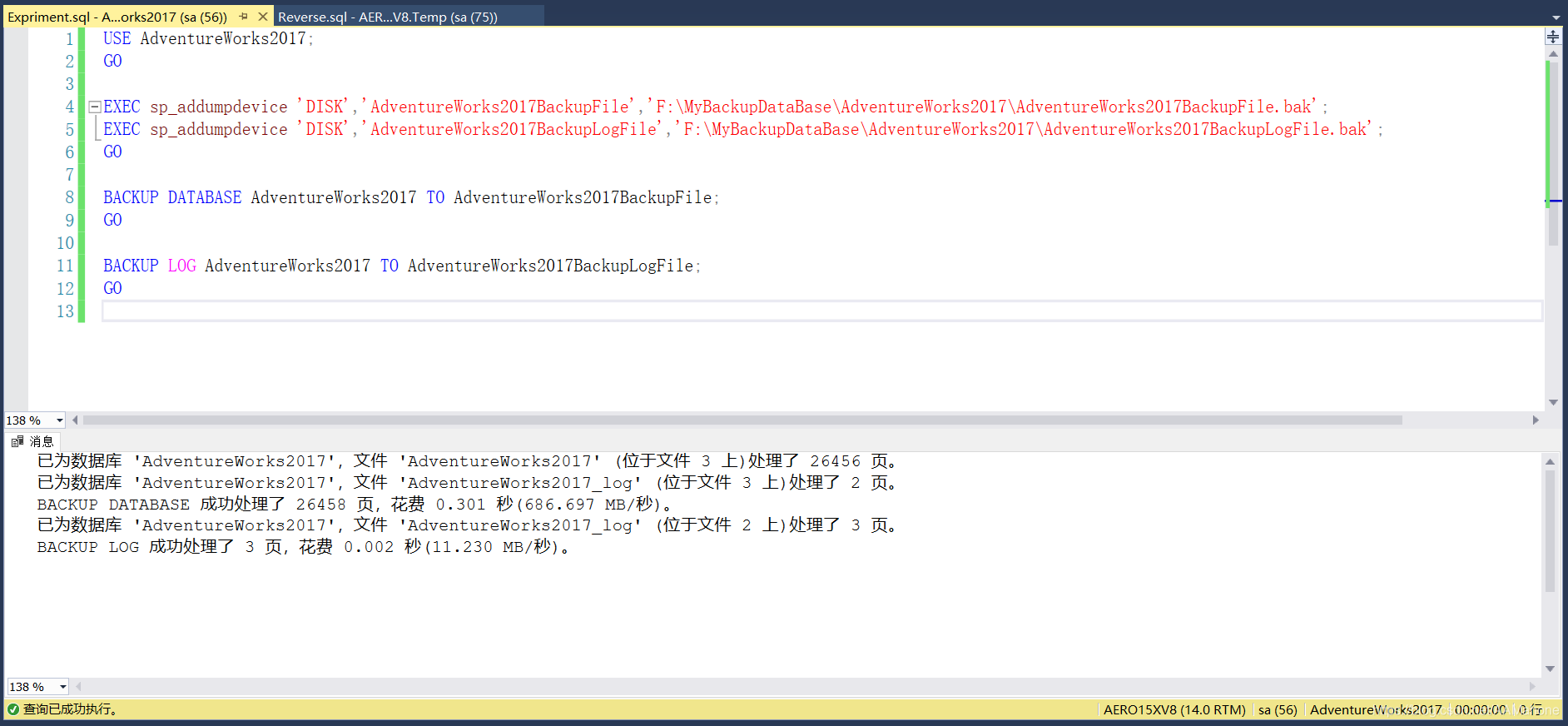Click the green query success status icon
The height and width of the screenshot is (726, 1568).
click(13, 709)
